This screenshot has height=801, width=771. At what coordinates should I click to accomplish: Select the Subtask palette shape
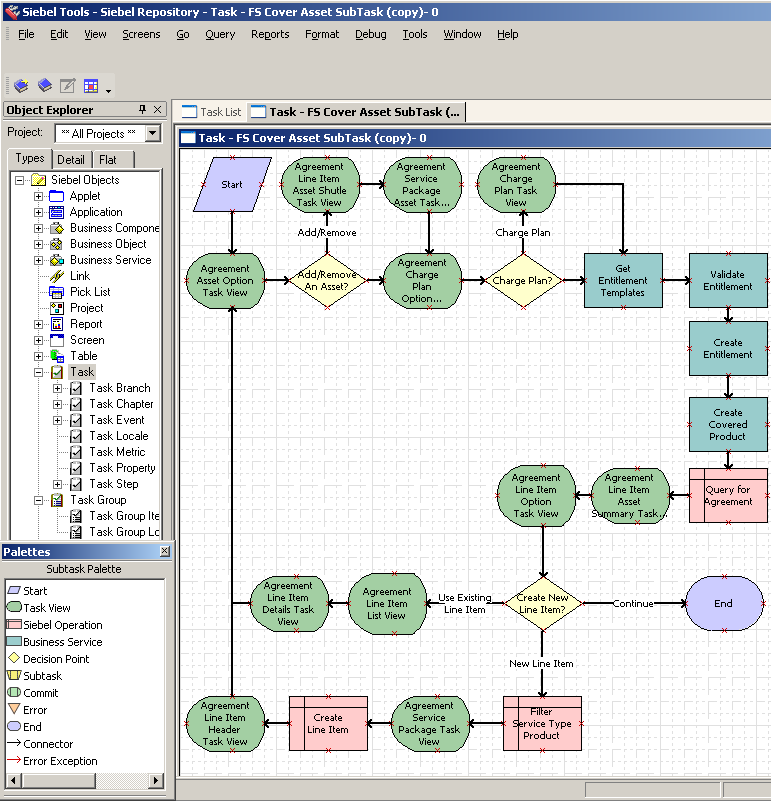pos(35,676)
